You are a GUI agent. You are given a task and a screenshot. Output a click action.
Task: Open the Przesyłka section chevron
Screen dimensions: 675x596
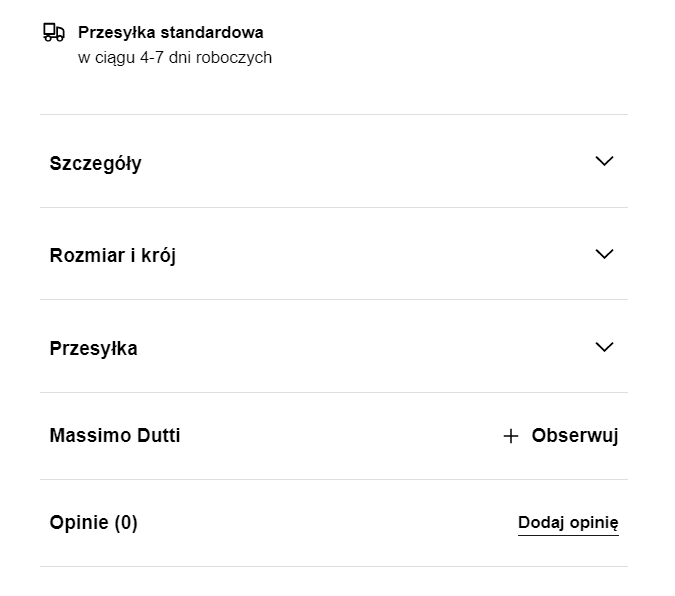(604, 347)
